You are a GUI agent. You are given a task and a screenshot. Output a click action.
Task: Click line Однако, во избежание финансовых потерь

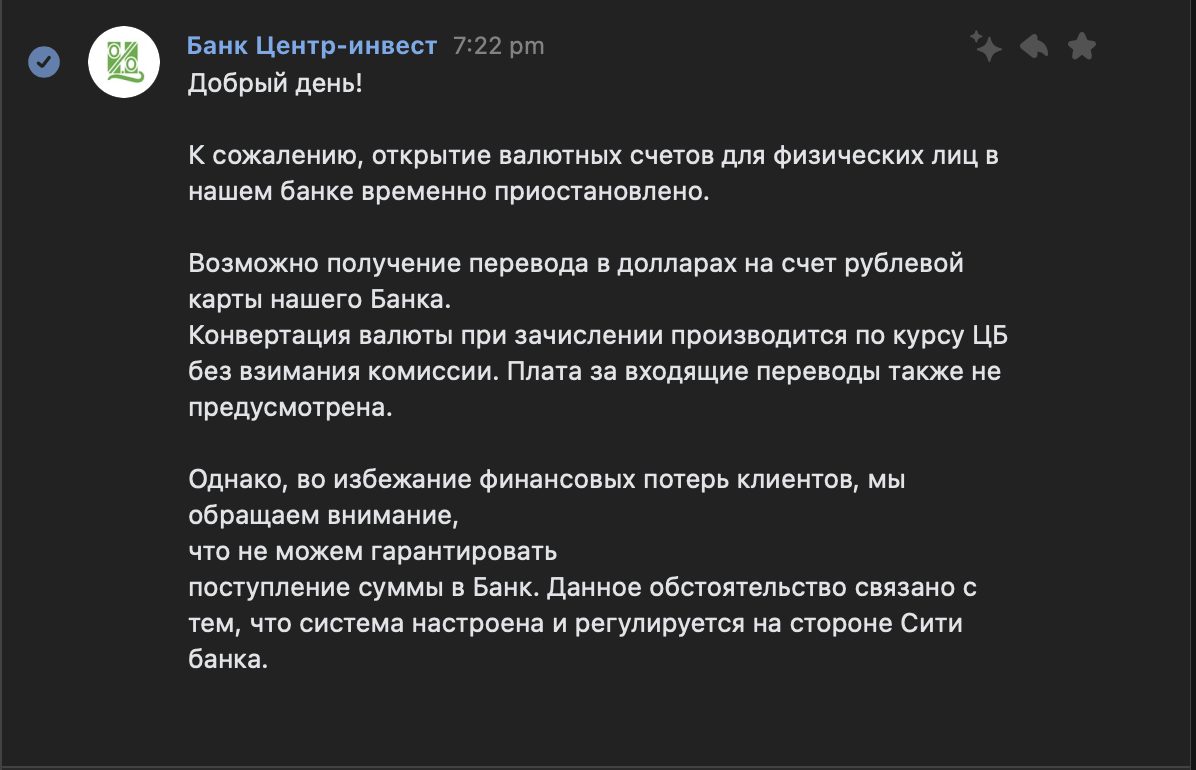(547, 479)
